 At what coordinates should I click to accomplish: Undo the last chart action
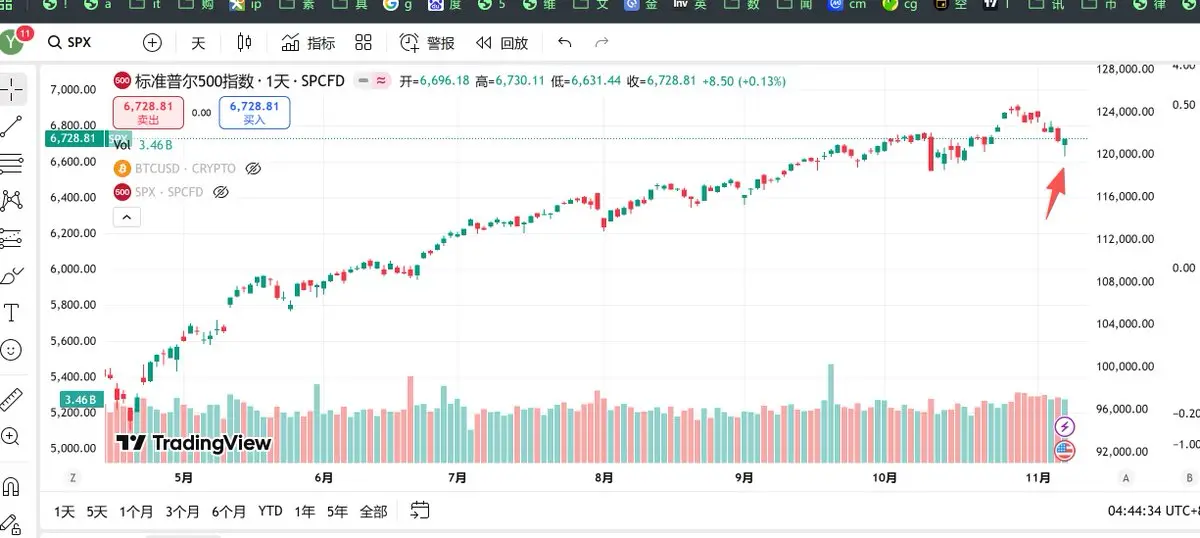pyautogui.click(x=565, y=43)
